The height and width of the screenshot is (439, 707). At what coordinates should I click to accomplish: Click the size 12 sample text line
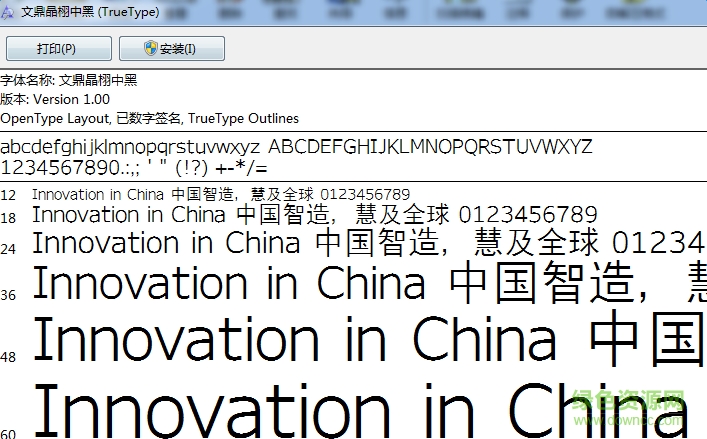click(x=221, y=194)
